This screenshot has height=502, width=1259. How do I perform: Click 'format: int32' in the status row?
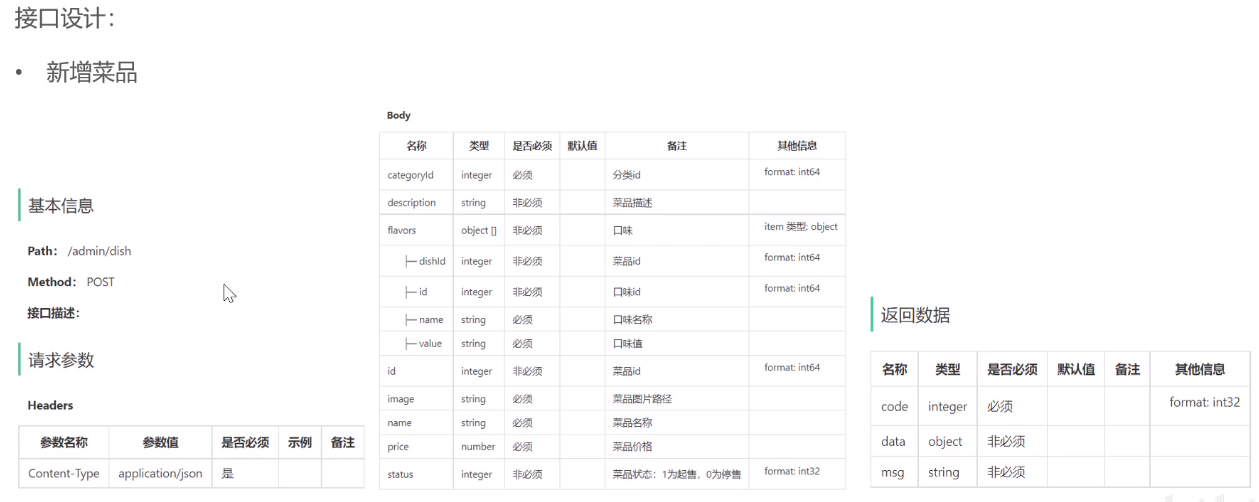pyautogui.click(x=792, y=470)
